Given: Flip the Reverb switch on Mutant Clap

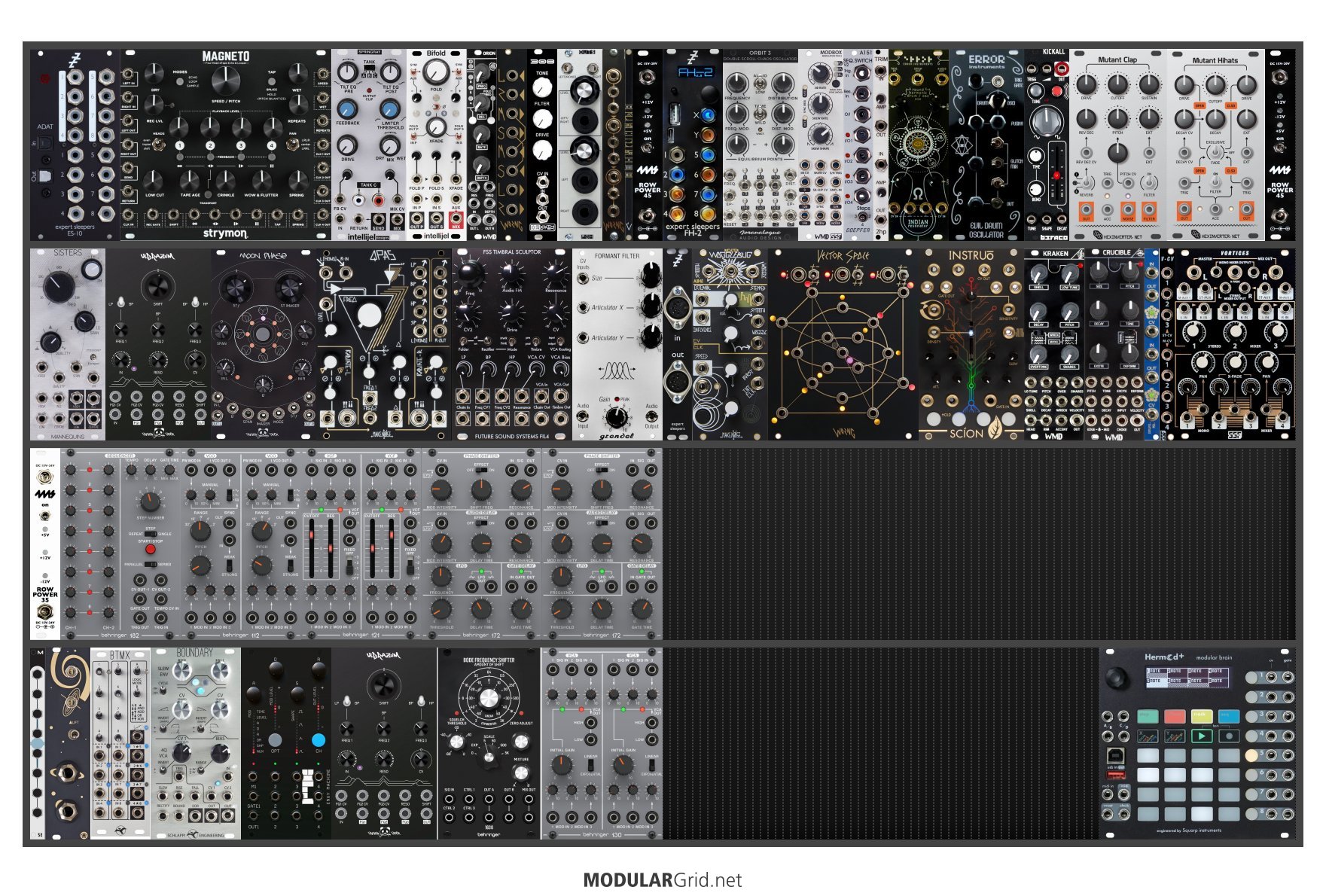Looking at the screenshot, I should pyautogui.click(x=1086, y=181).
